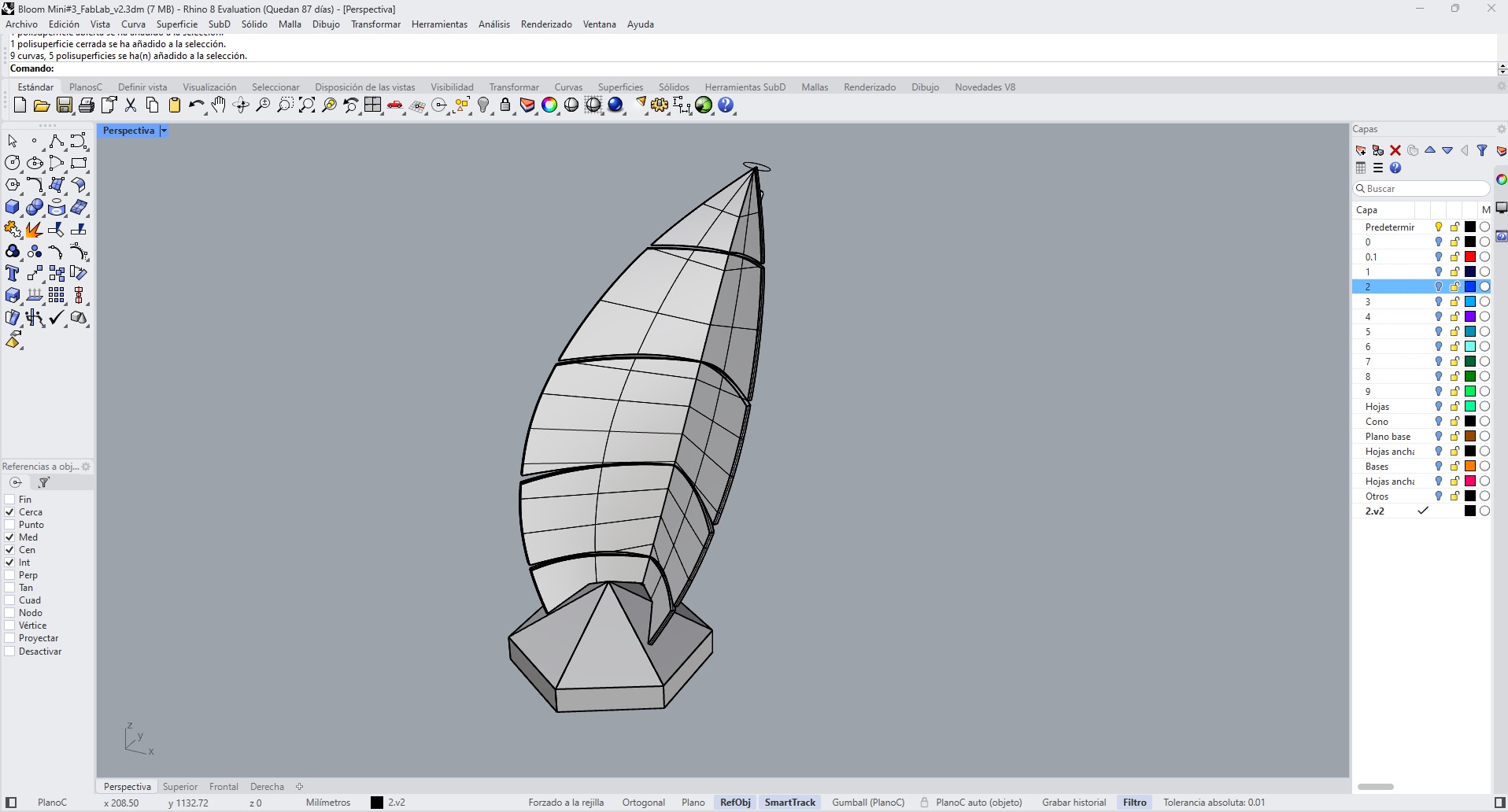
Task: Open the Archivo menu
Action: pyautogui.click(x=21, y=24)
